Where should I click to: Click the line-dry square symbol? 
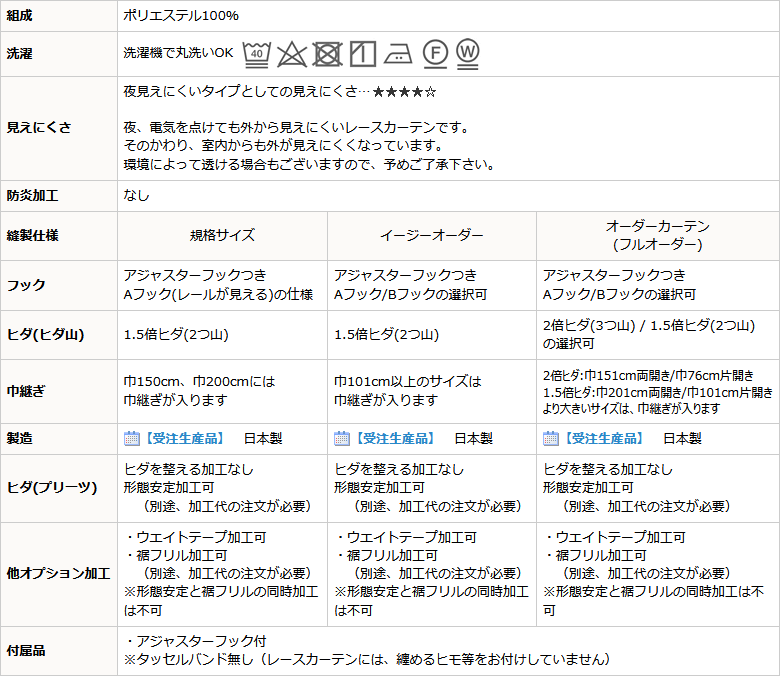tap(363, 54)
